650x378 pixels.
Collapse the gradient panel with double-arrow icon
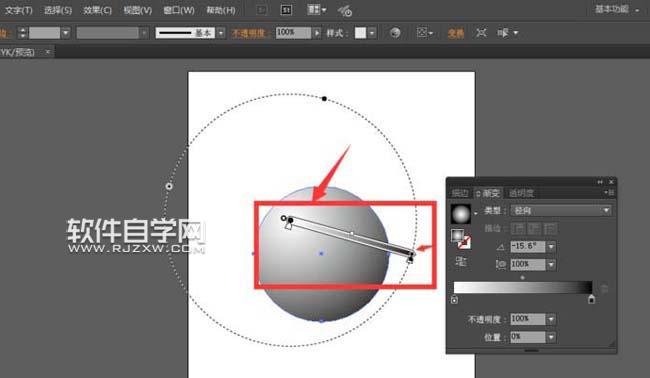(x=600, y=182)
